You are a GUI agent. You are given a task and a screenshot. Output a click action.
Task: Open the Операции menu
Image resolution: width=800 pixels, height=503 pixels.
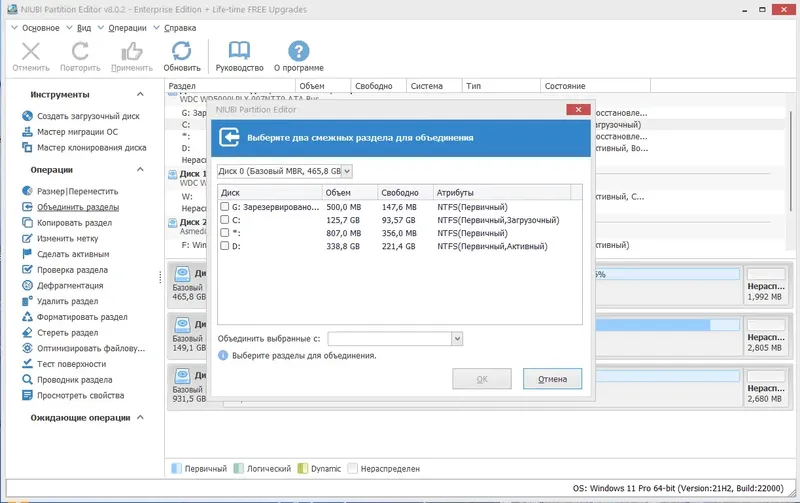point(127,28)
